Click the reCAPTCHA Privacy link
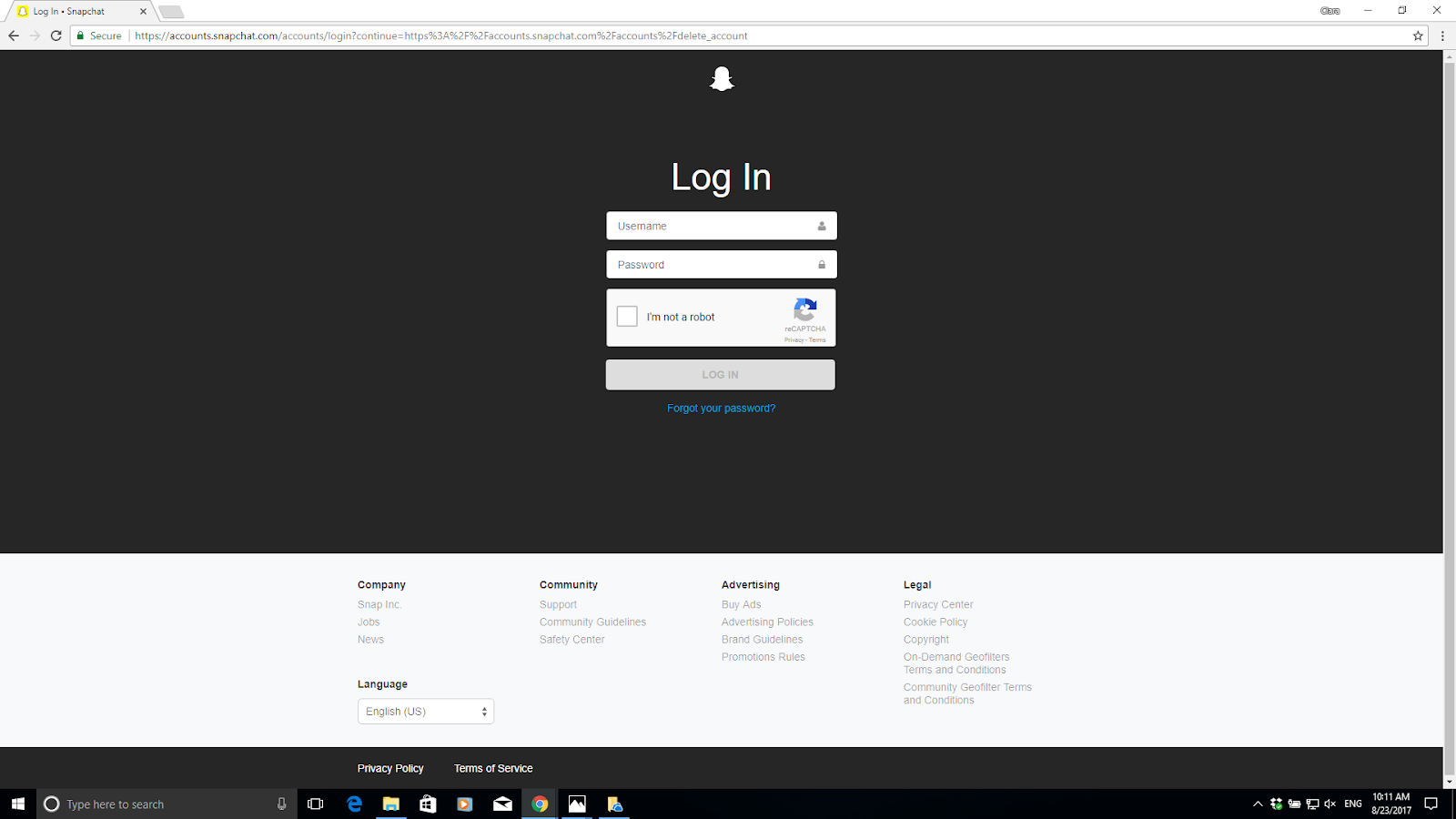 coord(794,340)
